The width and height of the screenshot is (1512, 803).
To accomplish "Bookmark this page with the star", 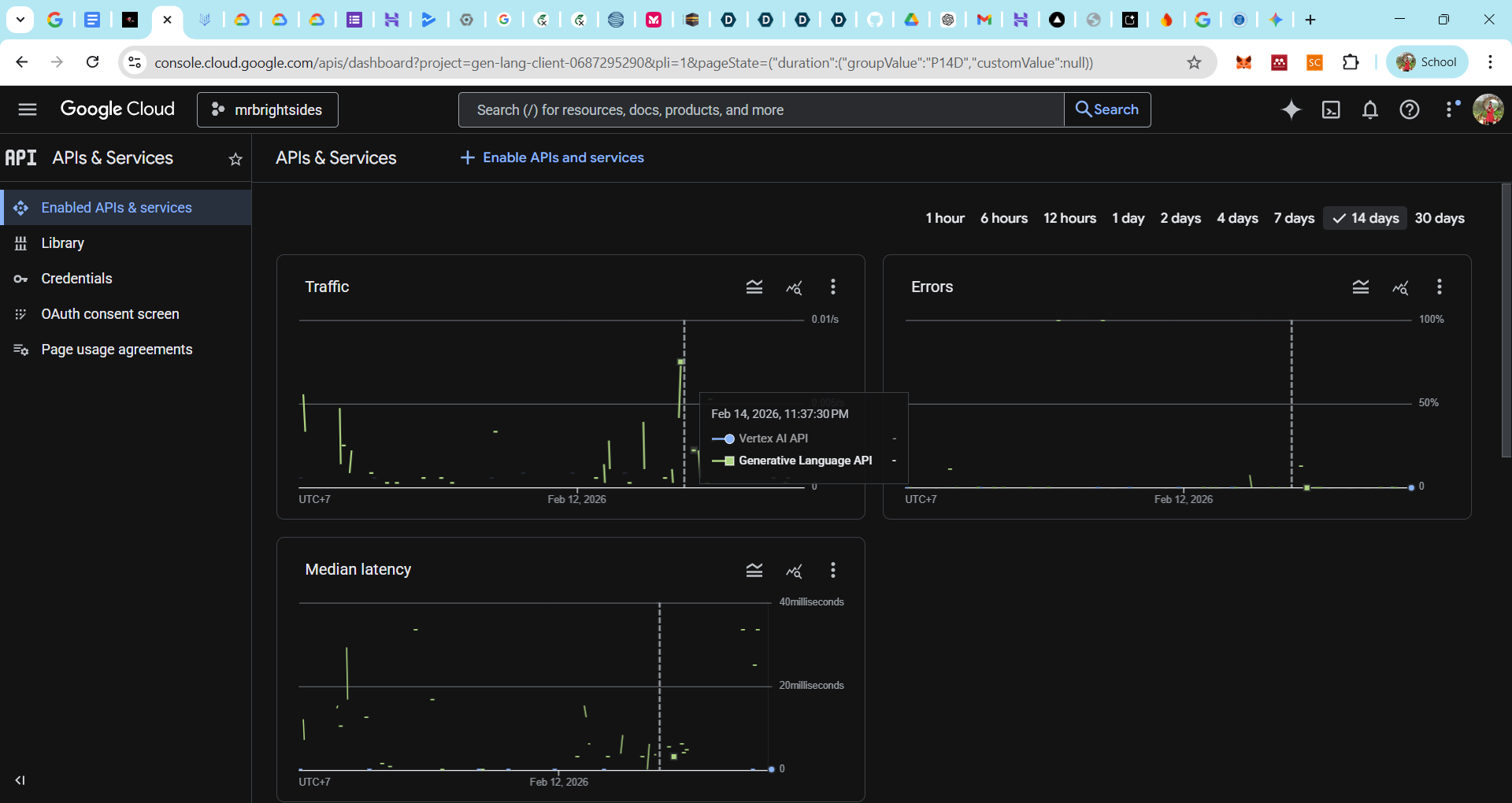I will click(1195, 62).
